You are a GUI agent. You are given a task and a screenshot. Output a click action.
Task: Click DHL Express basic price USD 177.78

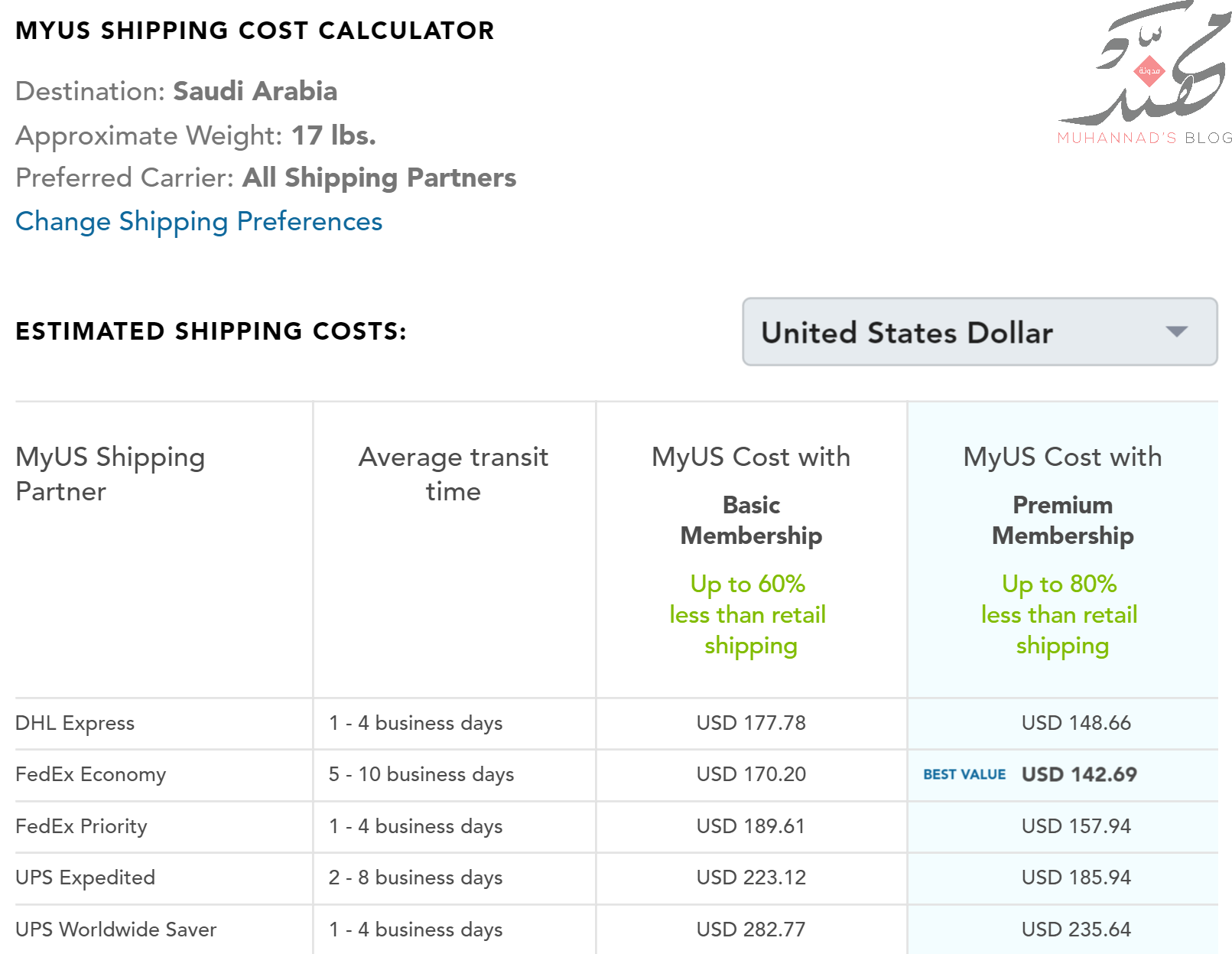[x=751, y=723]
